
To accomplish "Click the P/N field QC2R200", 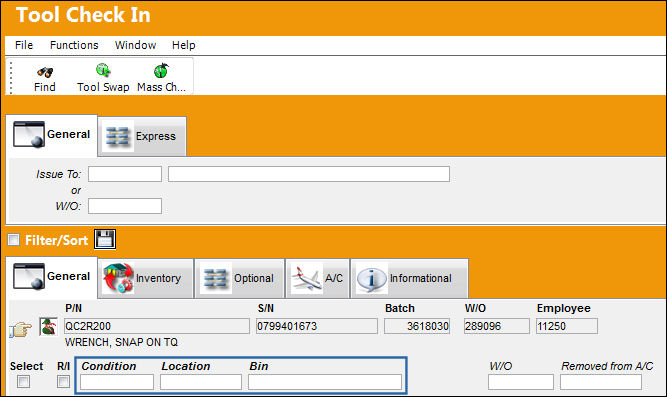I will click(157, 326).
